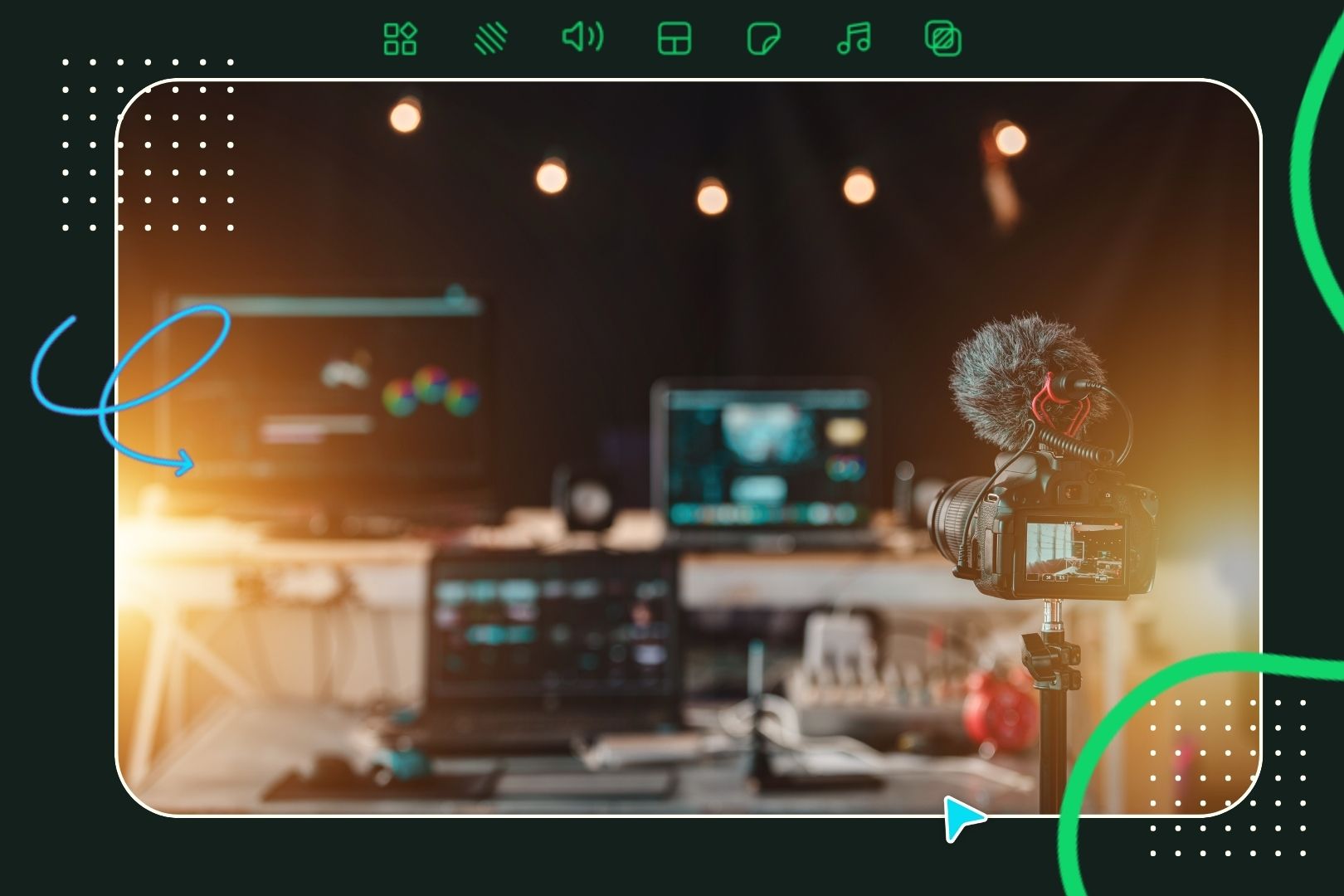Click the white dot grid at top-left

(x=148, y=144)
